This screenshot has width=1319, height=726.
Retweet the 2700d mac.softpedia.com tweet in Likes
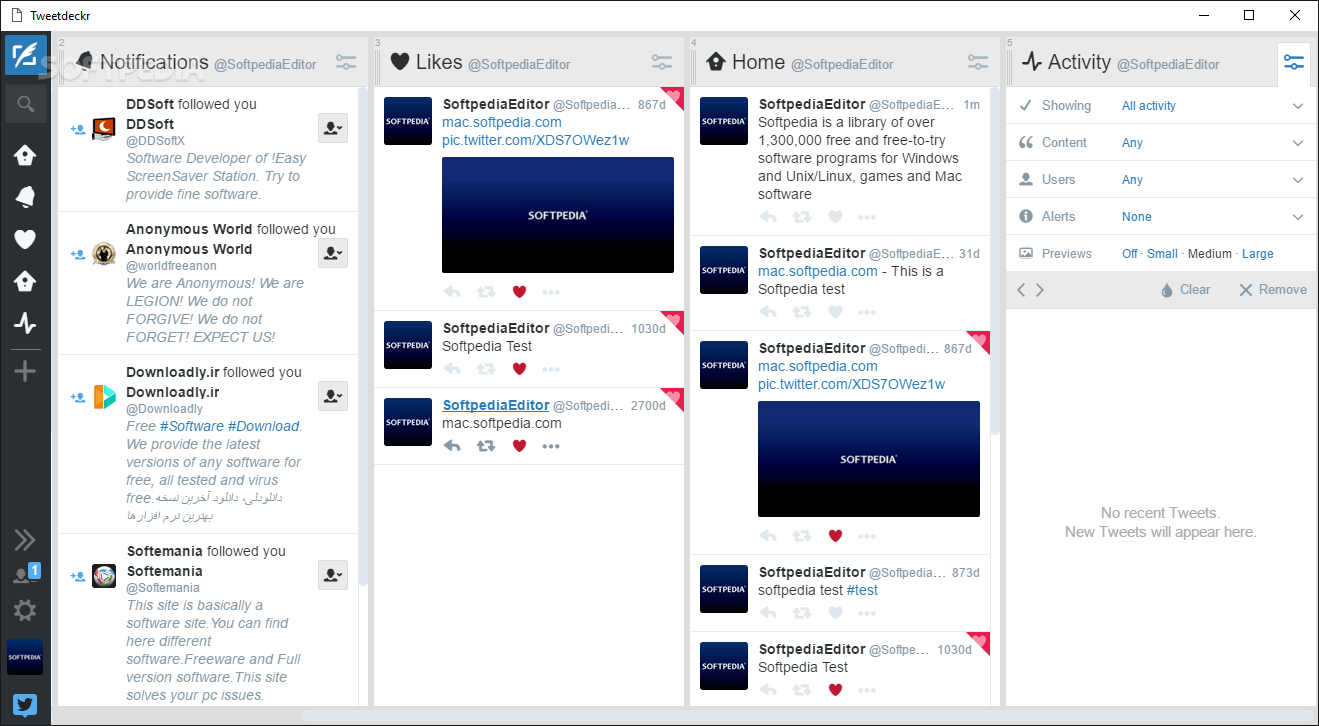[x=486, y=446]
